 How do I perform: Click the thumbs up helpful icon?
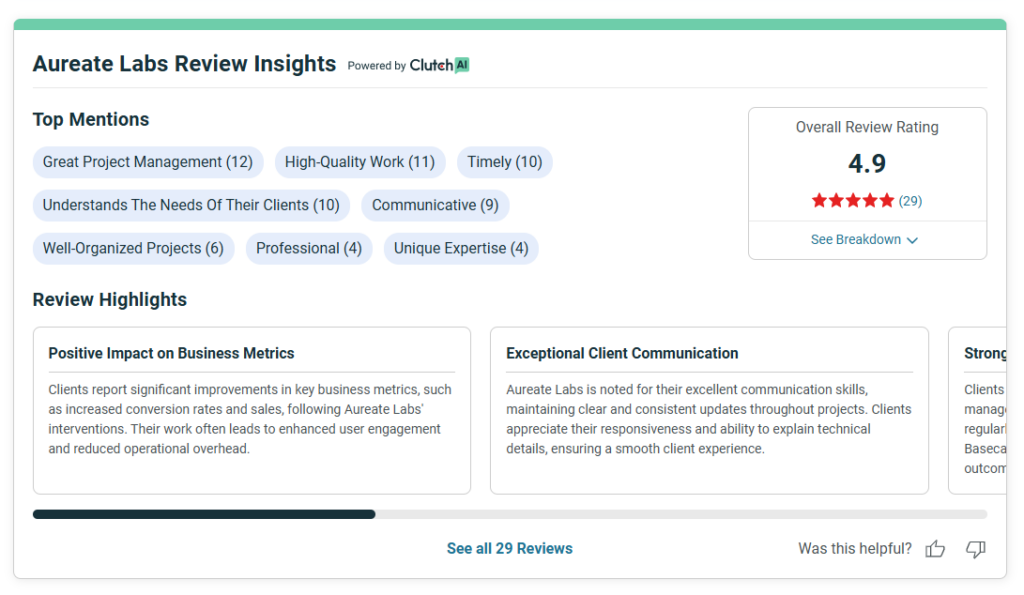click(x=935, y=549)
